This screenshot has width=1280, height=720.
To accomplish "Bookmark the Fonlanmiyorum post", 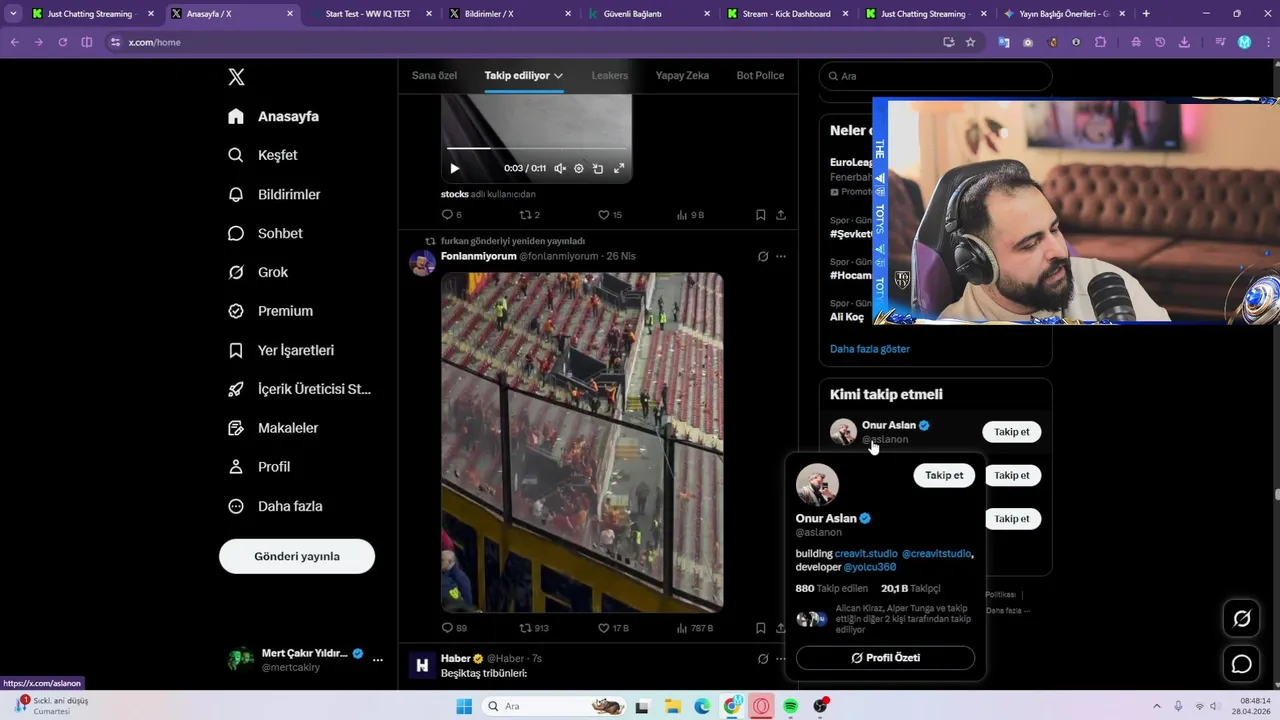I will [761, 628].
